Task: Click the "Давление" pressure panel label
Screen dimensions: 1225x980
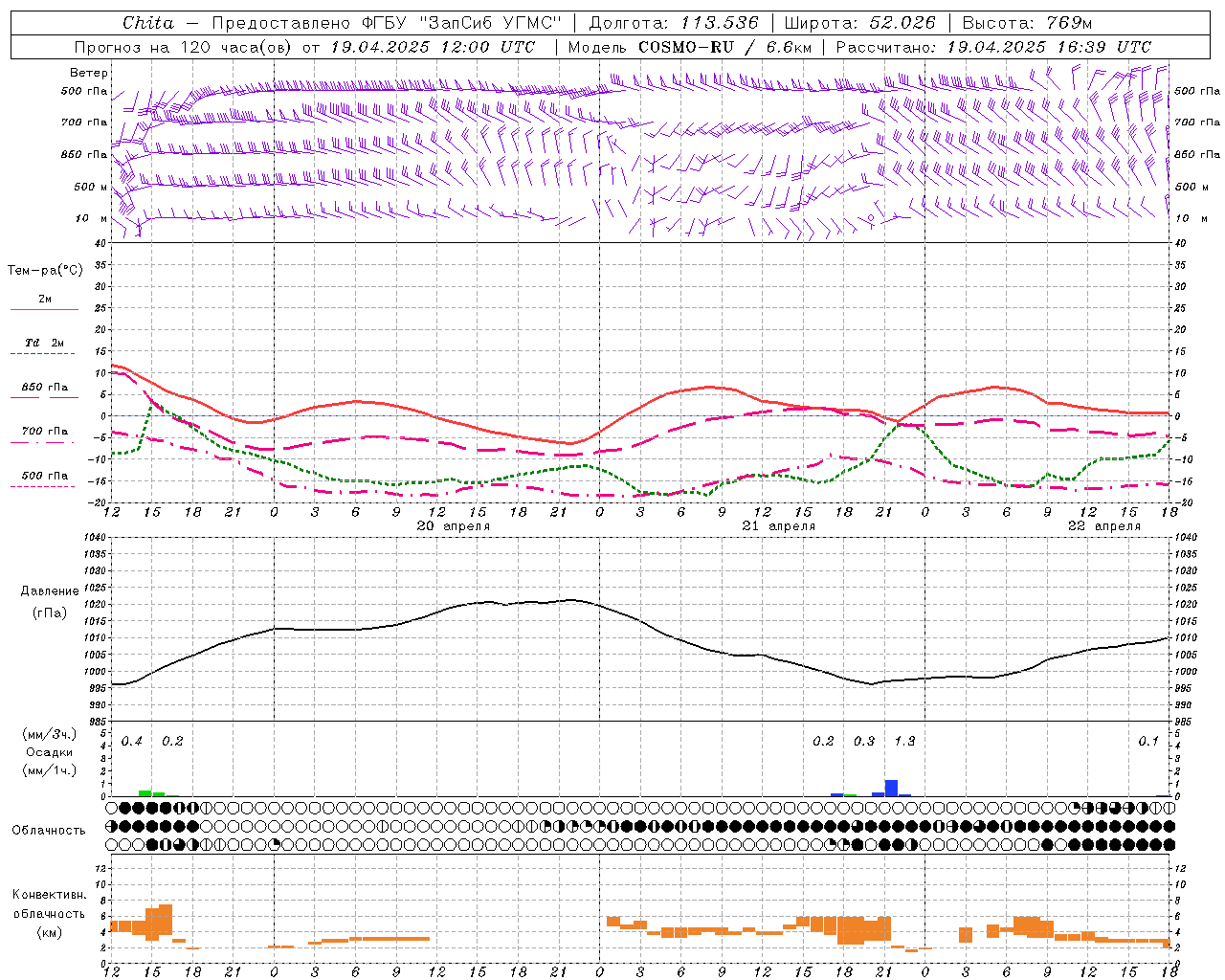Action: 50,591
